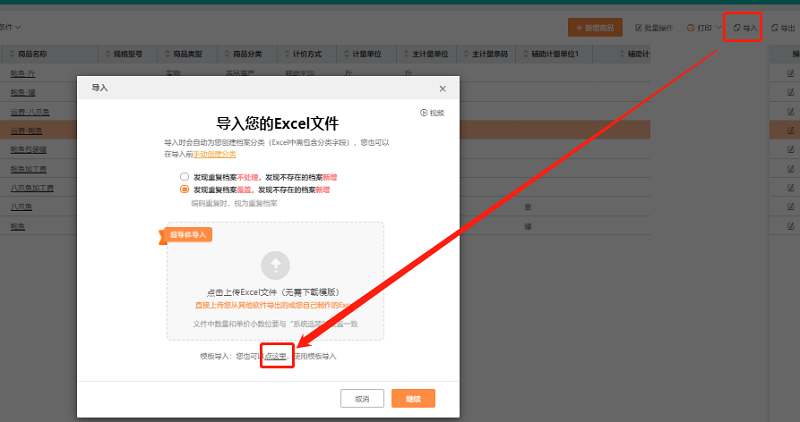Open product link 鲍鱼加工费

click(29, 169)
